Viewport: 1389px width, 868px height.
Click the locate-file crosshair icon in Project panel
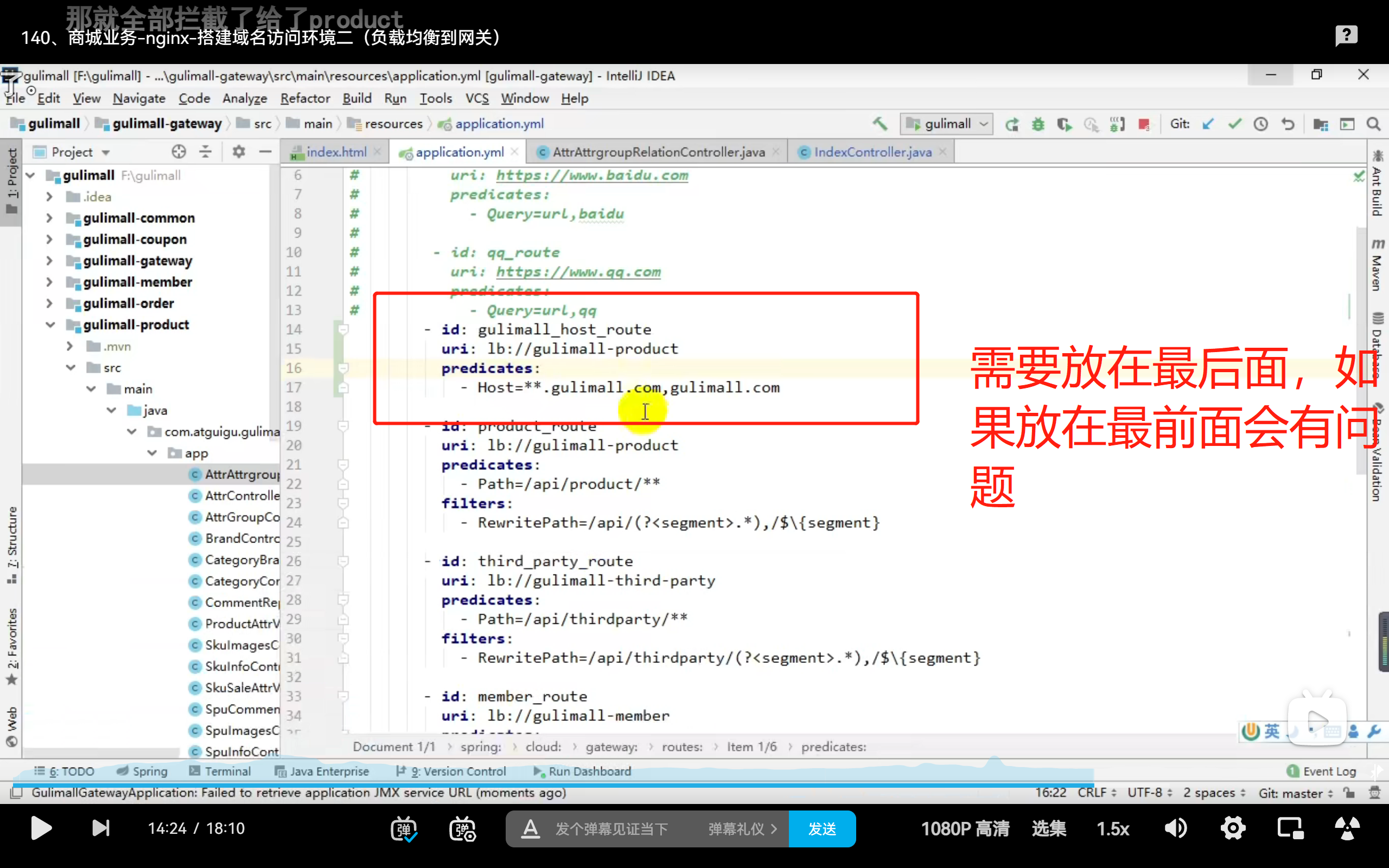coord(179,152)
